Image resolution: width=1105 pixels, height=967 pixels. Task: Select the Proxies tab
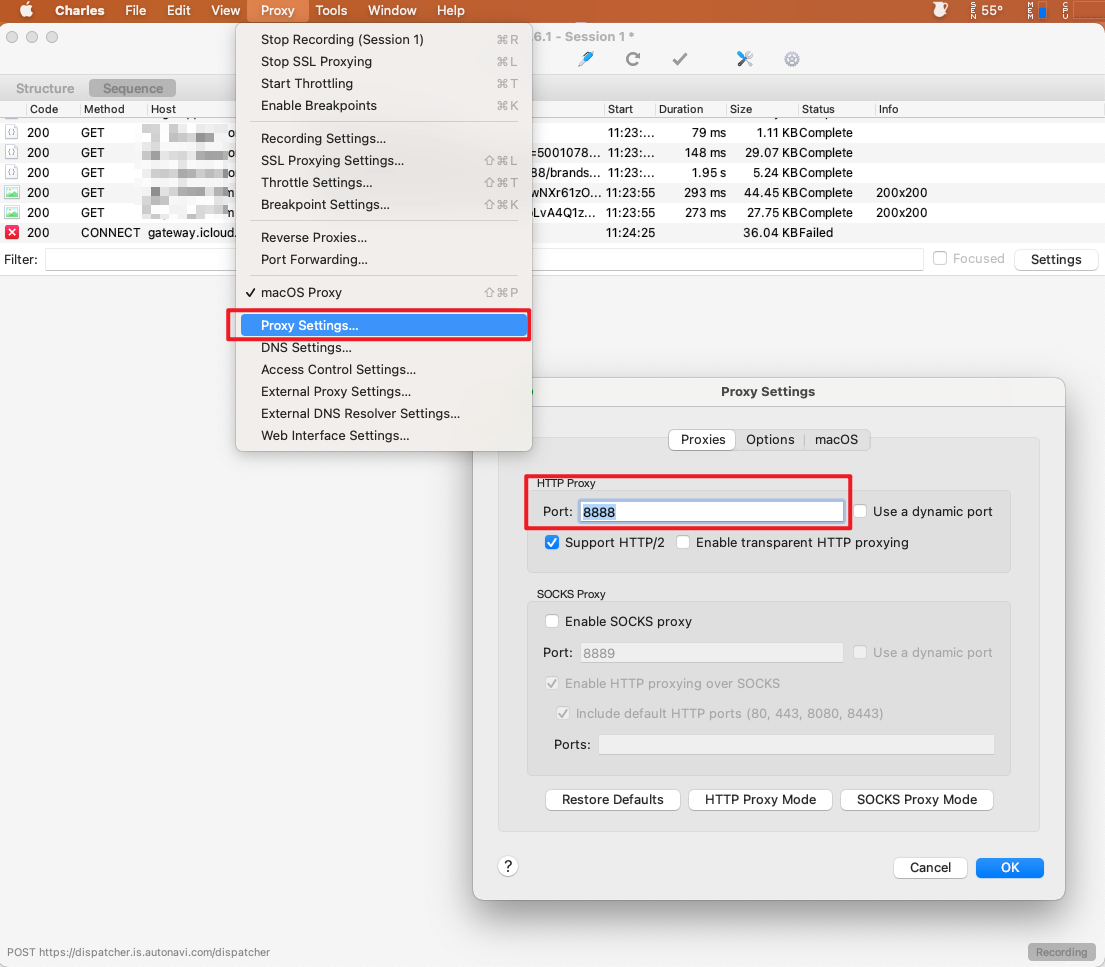(703, 440)
